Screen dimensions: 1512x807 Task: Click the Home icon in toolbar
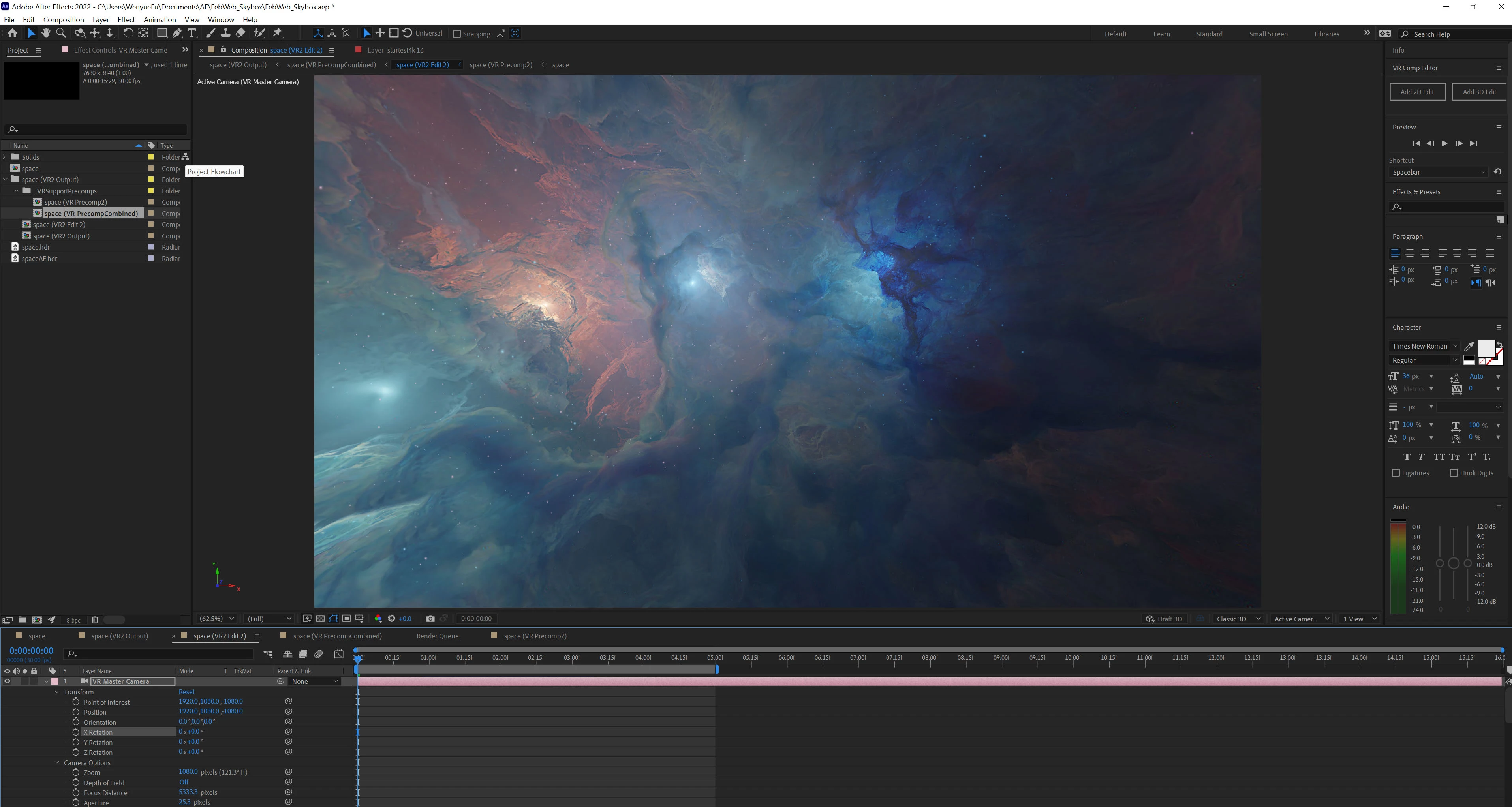12,34
